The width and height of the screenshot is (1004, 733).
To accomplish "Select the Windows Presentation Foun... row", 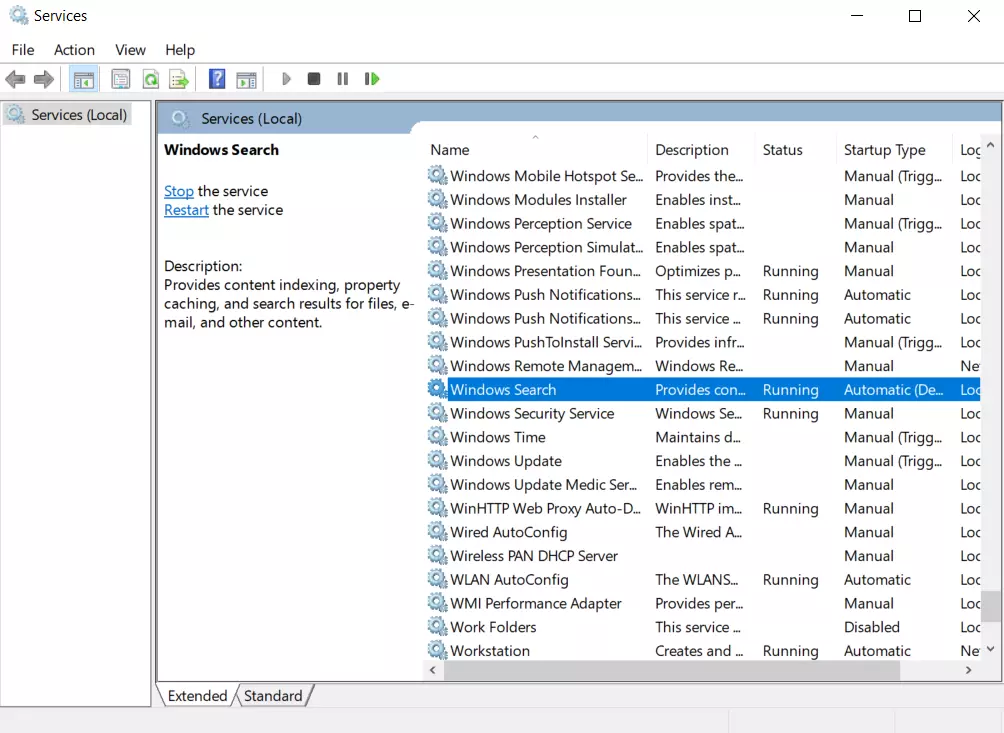I will pyautogui.click(x=703, y=271).
